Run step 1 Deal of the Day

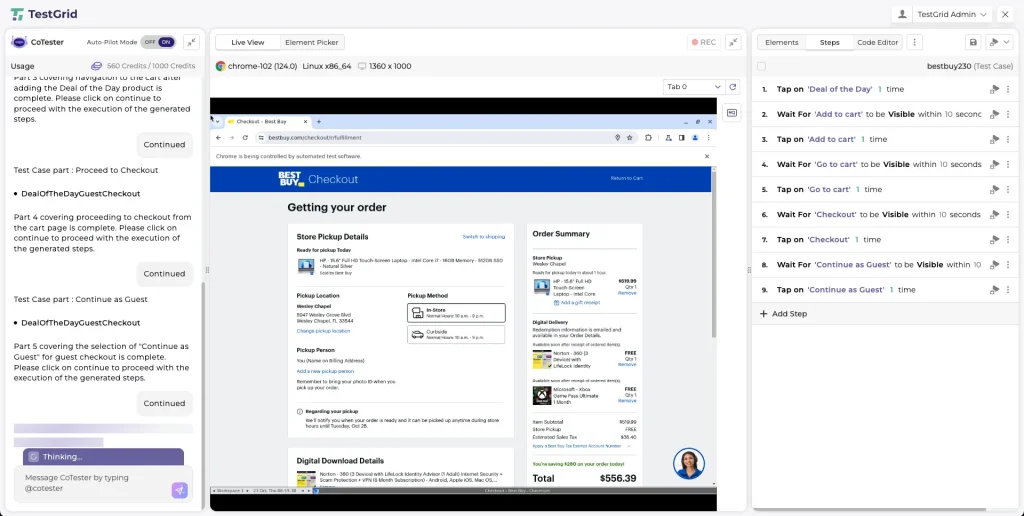click(995, 89)
